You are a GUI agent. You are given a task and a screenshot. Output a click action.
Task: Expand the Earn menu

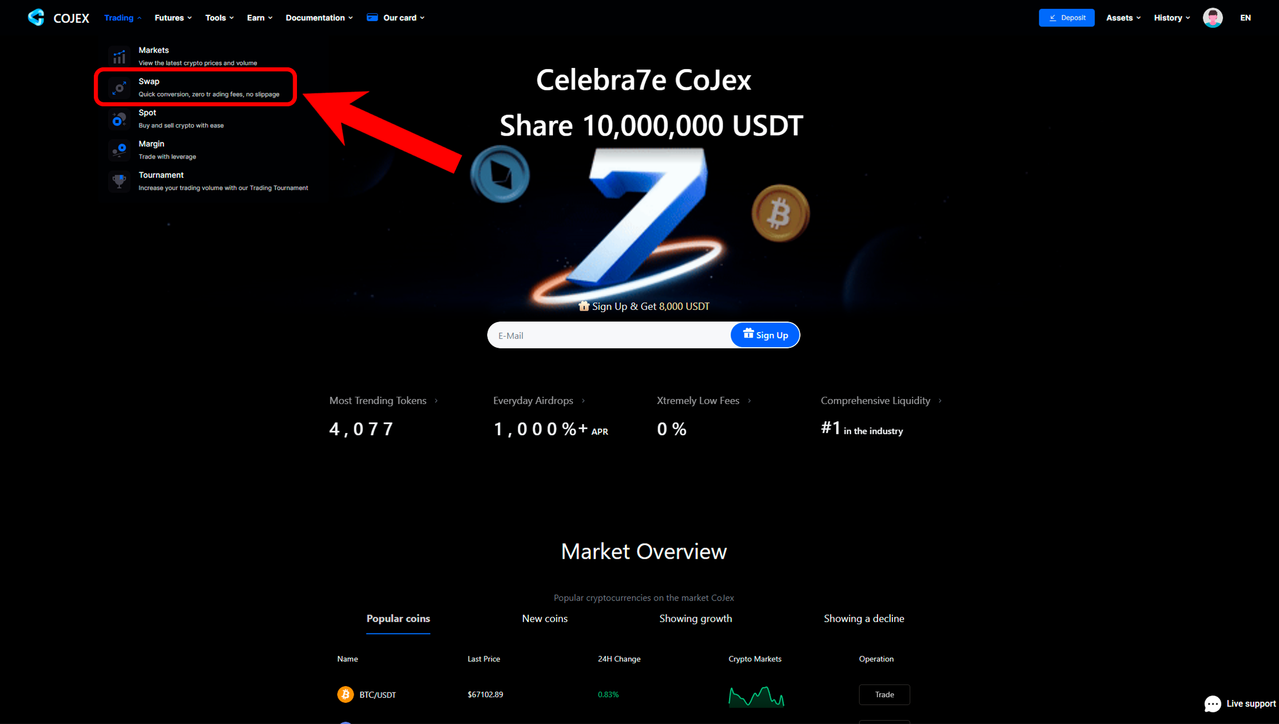click(x=259, y=17)
